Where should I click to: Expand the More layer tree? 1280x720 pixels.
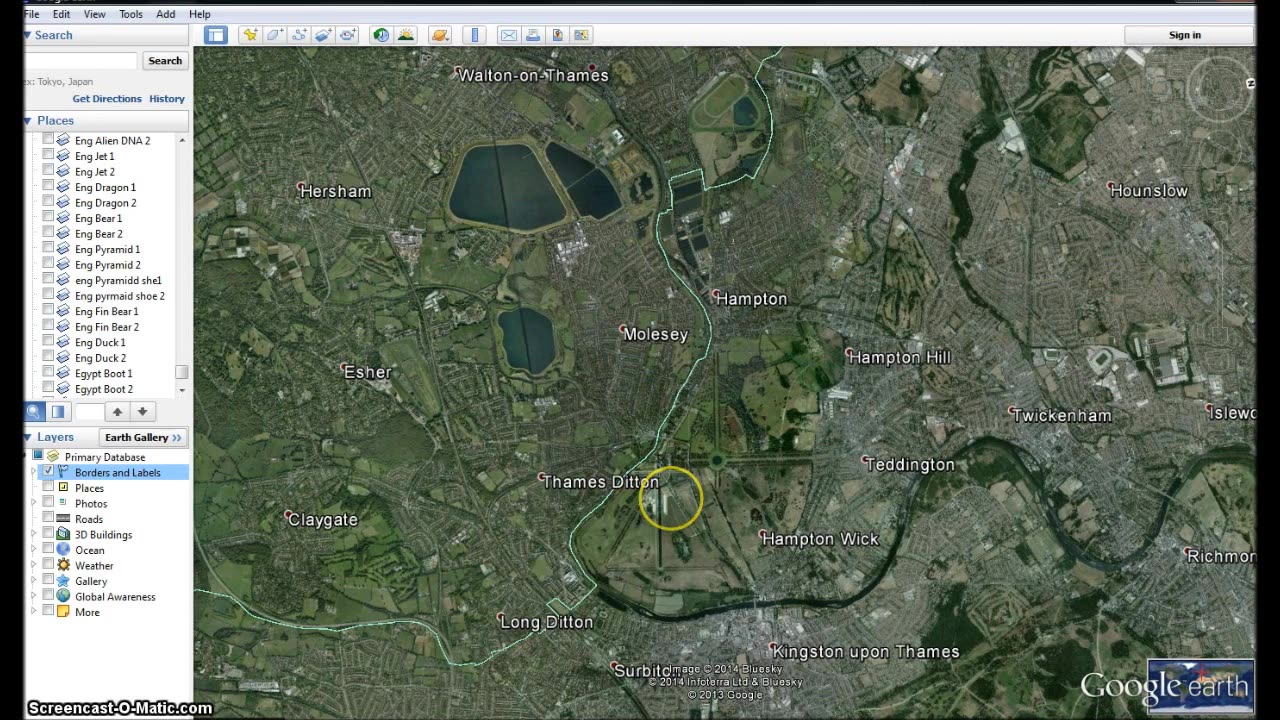[33, 612]
